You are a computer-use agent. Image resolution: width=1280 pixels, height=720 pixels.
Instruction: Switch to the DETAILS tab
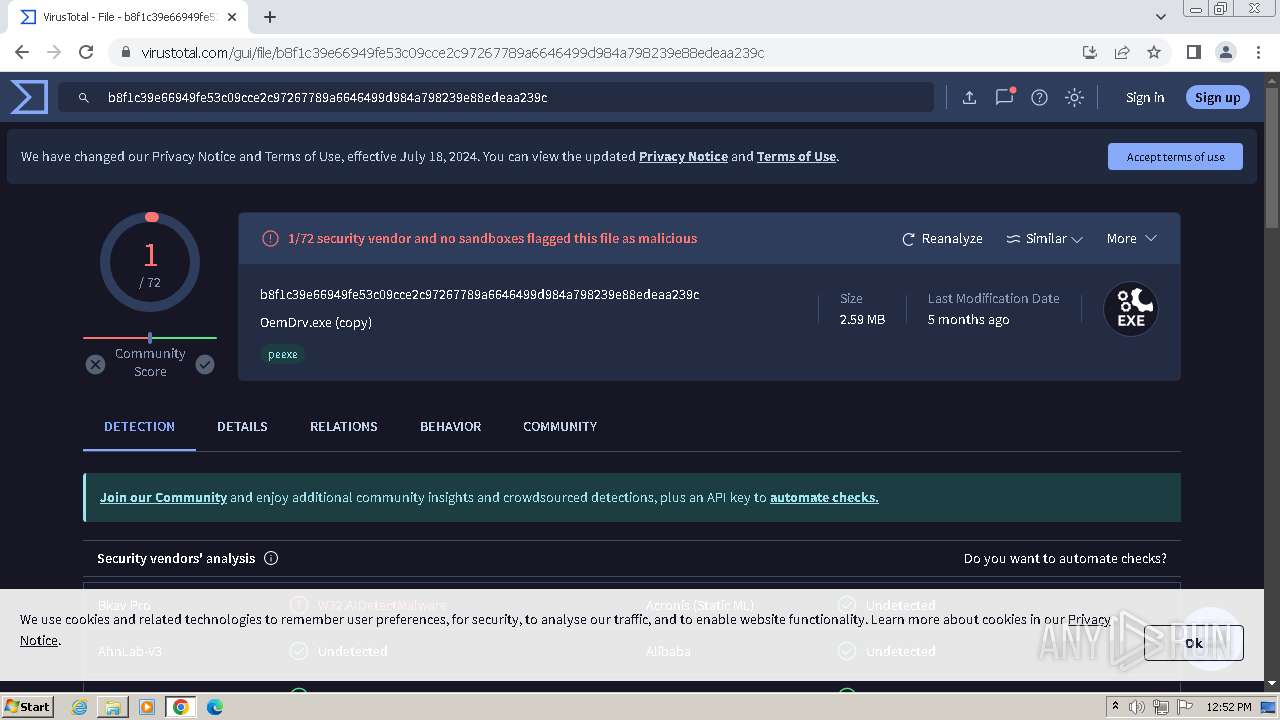click(x=242, y=426)
